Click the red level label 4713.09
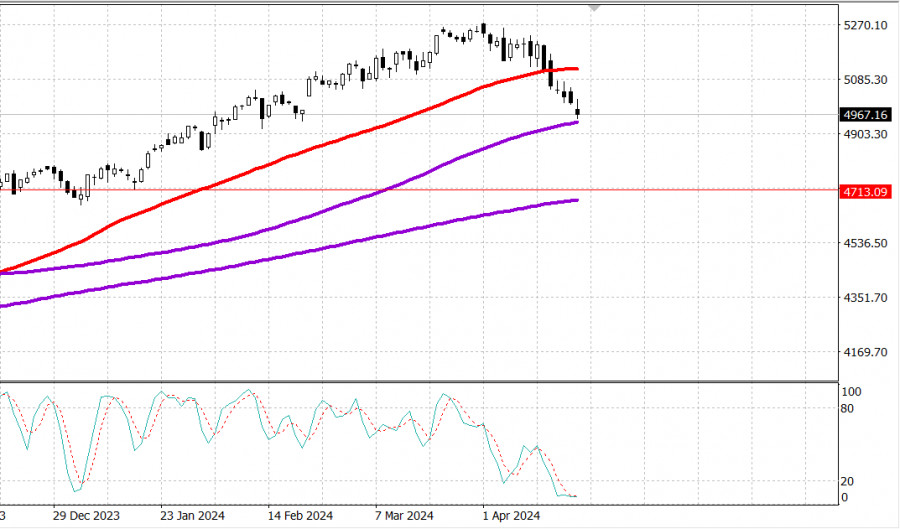This screenshot has height=529, width=900. pos(866,192)
